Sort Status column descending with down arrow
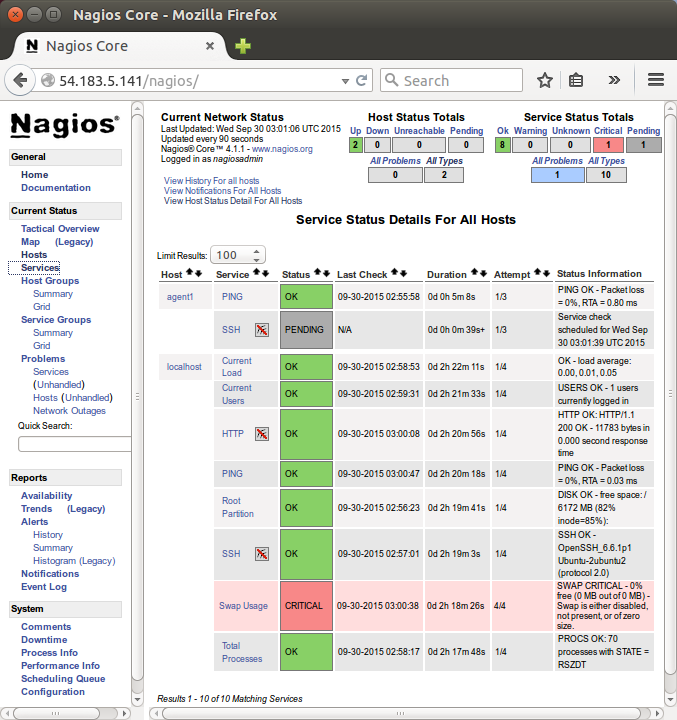The height and width of the screenshot is (720, 677). [327, 274]
